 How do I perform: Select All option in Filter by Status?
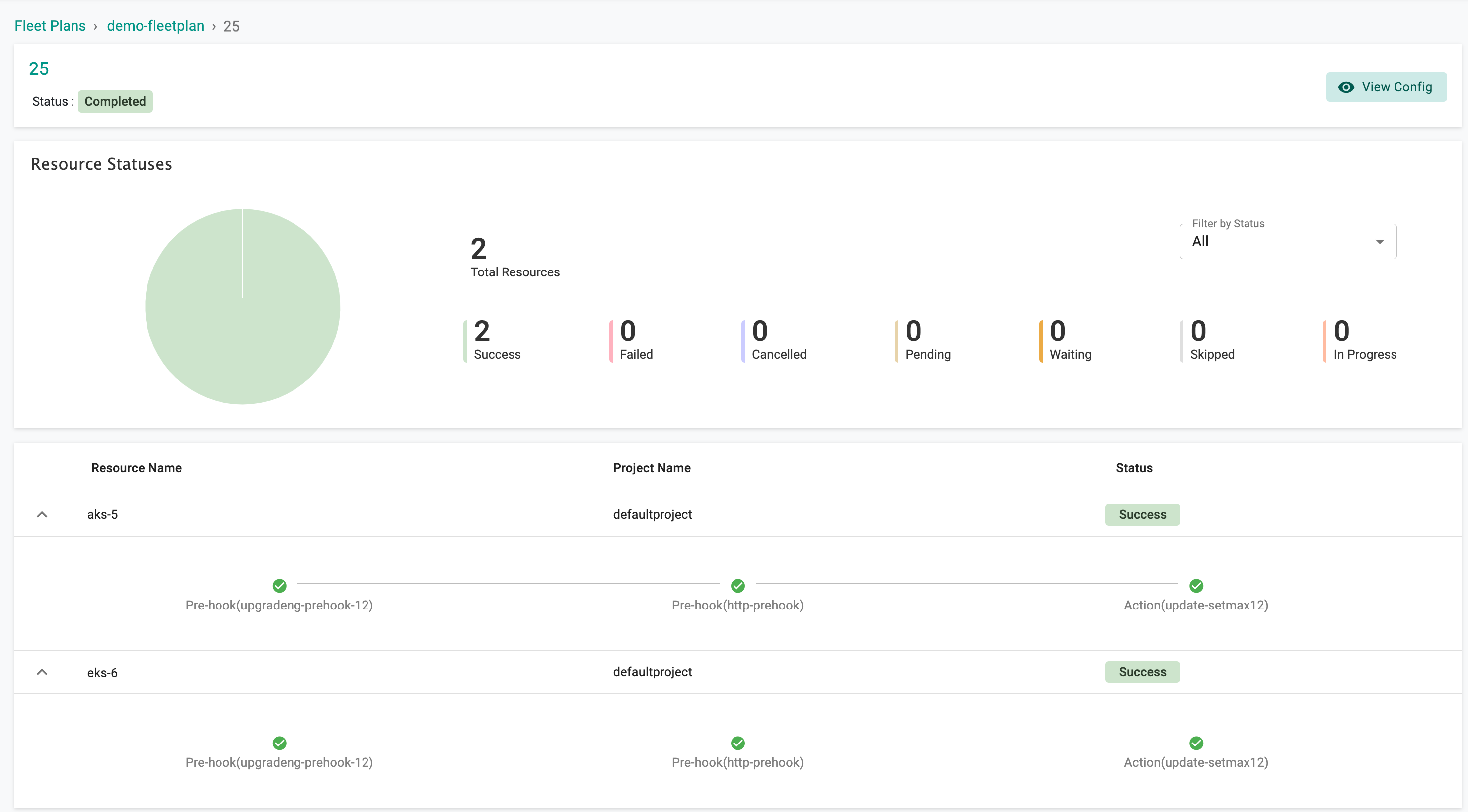click(1287, 241)
